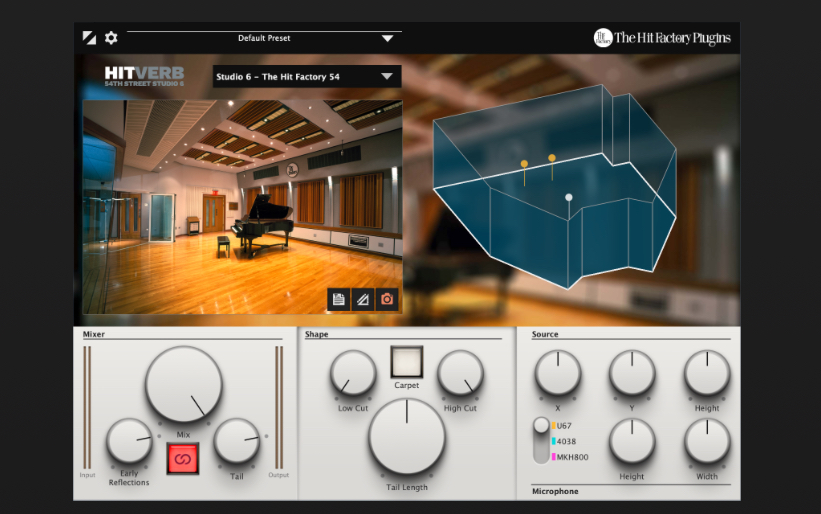The height and width of the screenshot is (514, 821).
Task: Open settings via the gear icon
Action: tap(111, 38)
